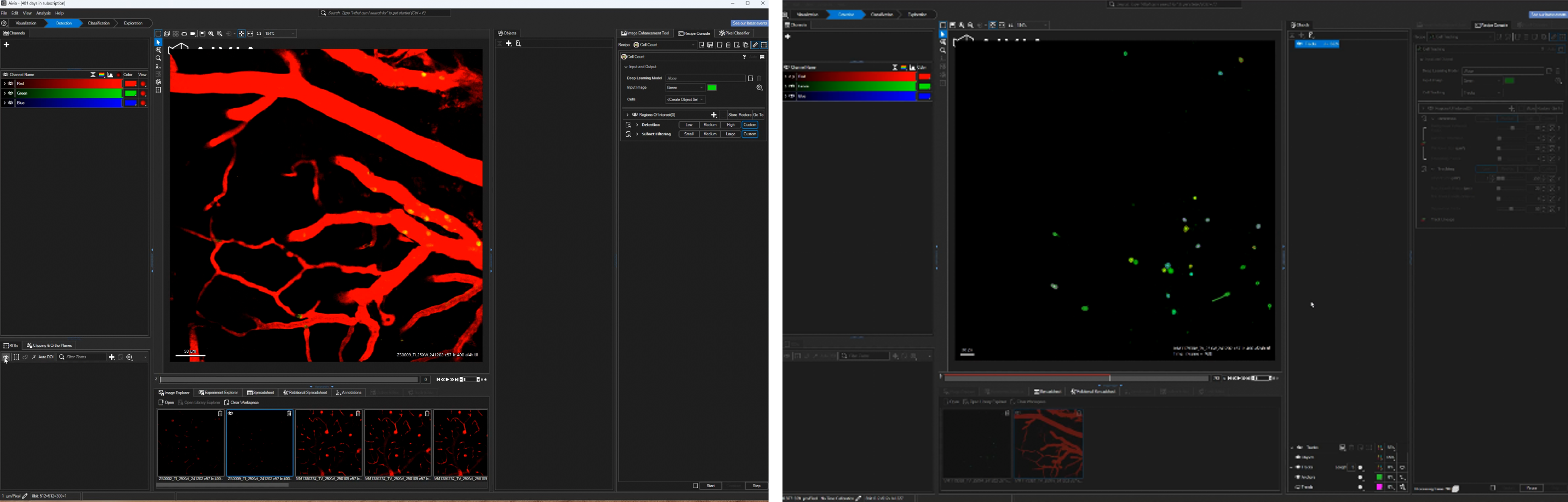Screen dimensions: 1568x502
Task: Expand the Detection parameters section
Action: point(637,125)
